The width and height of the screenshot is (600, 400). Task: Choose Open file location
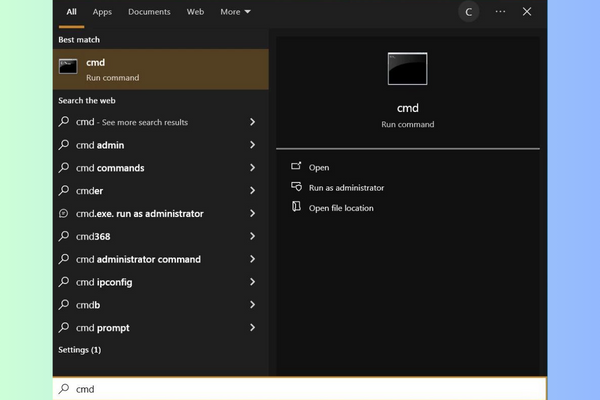341,208
